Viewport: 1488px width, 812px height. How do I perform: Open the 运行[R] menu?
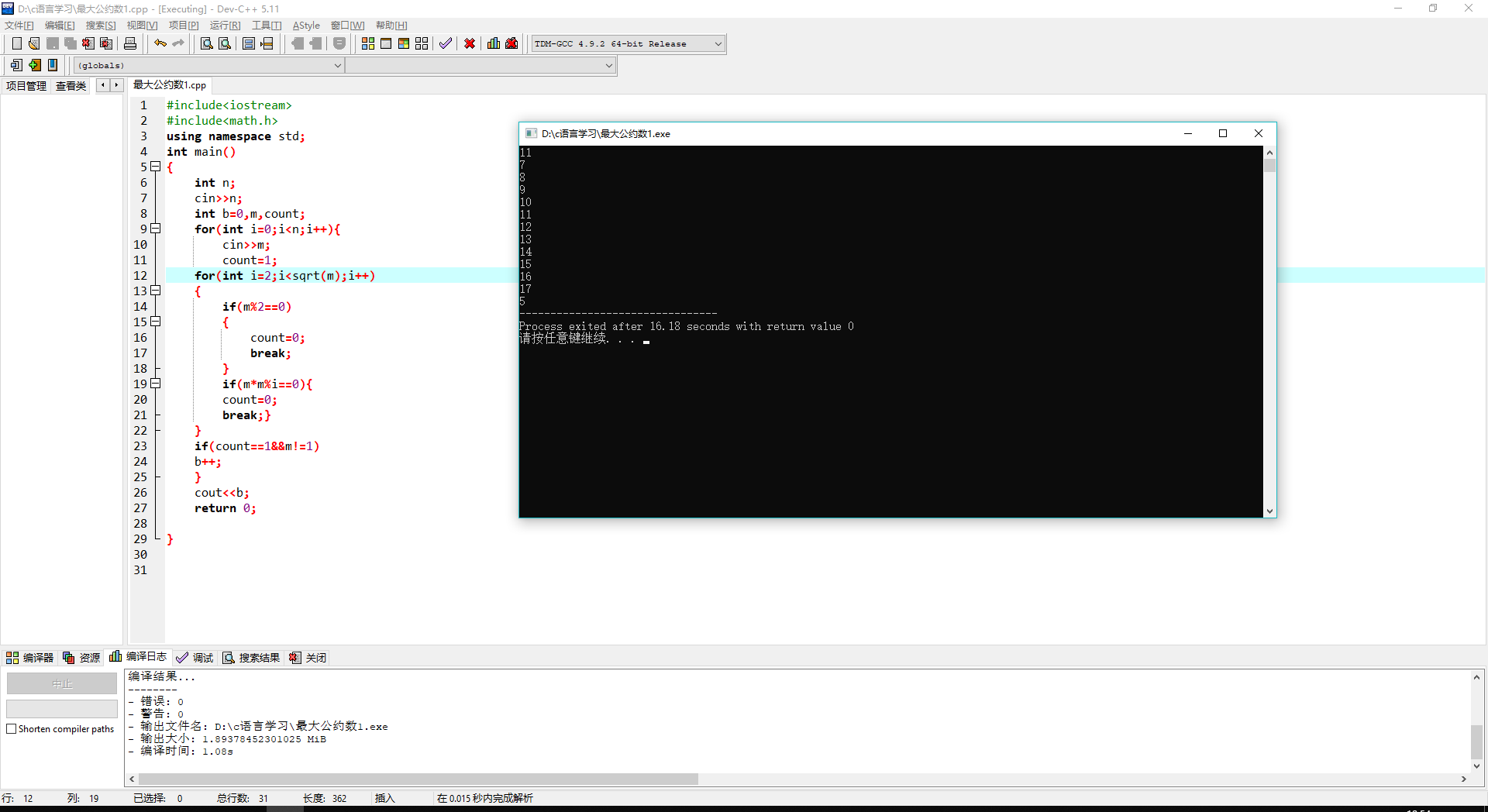[225, 26]
